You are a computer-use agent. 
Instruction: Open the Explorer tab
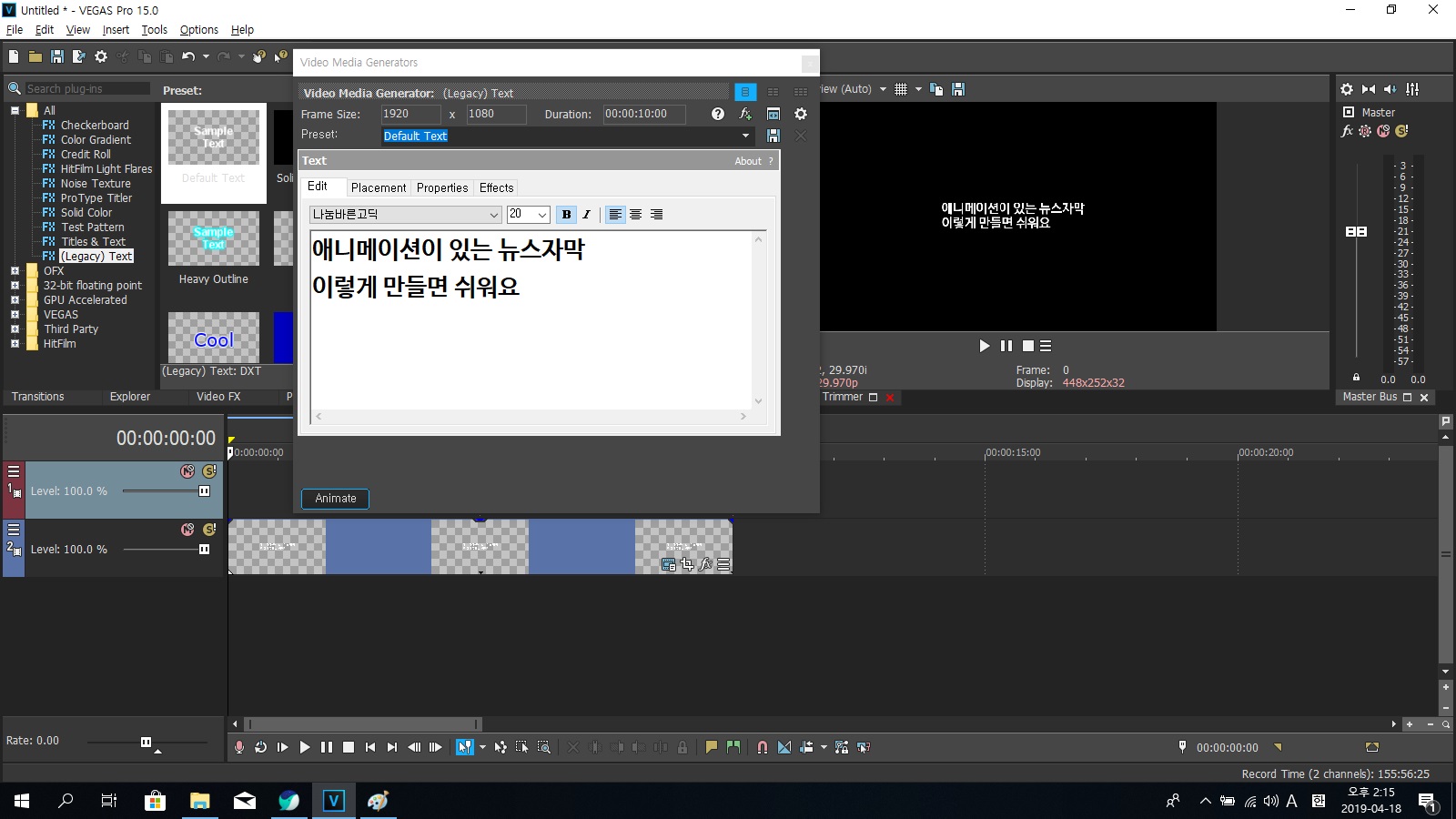(x=130, y=397)
